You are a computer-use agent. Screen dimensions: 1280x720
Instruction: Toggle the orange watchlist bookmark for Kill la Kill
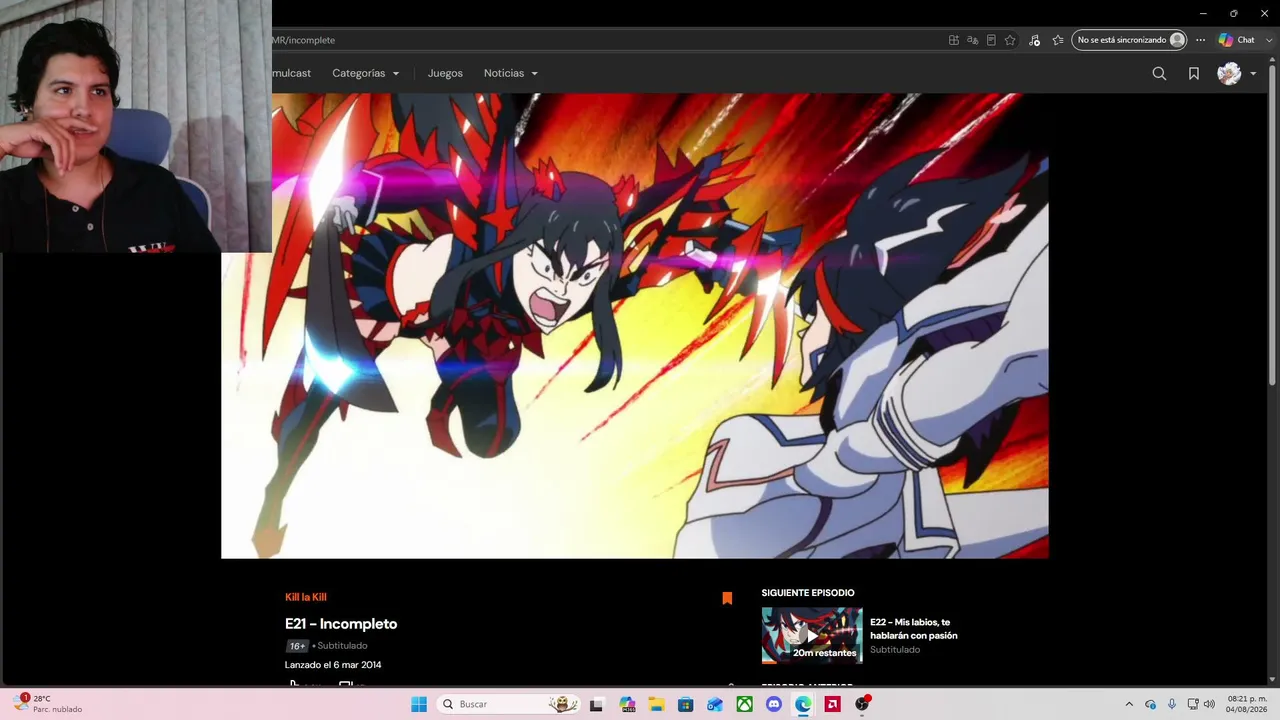[727, 598]
